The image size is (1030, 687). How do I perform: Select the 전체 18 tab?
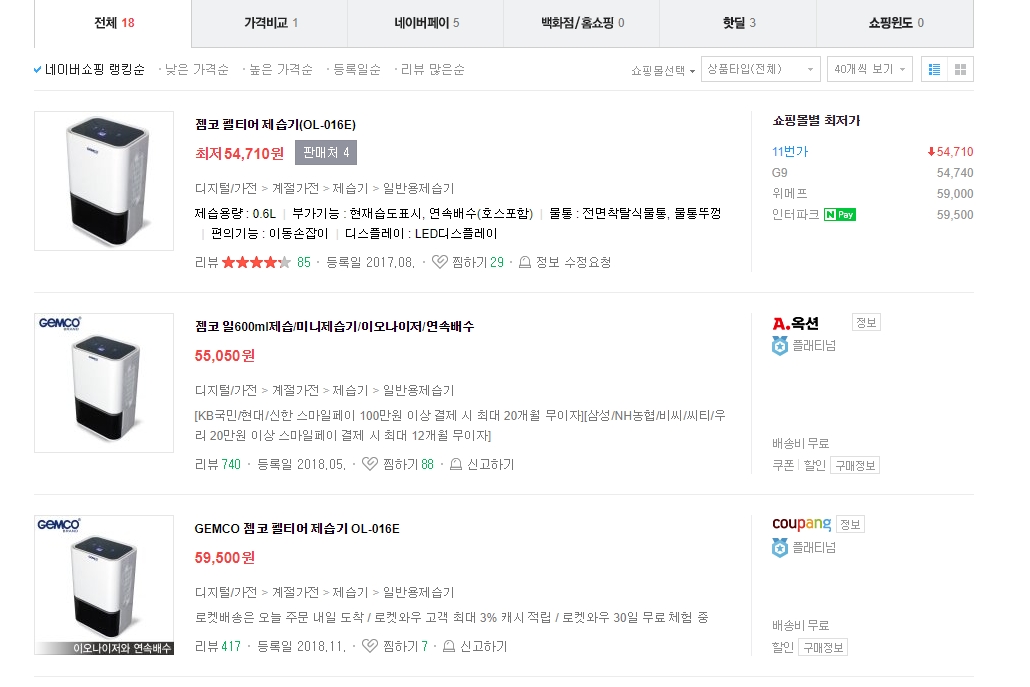click(x=113, y=23)
